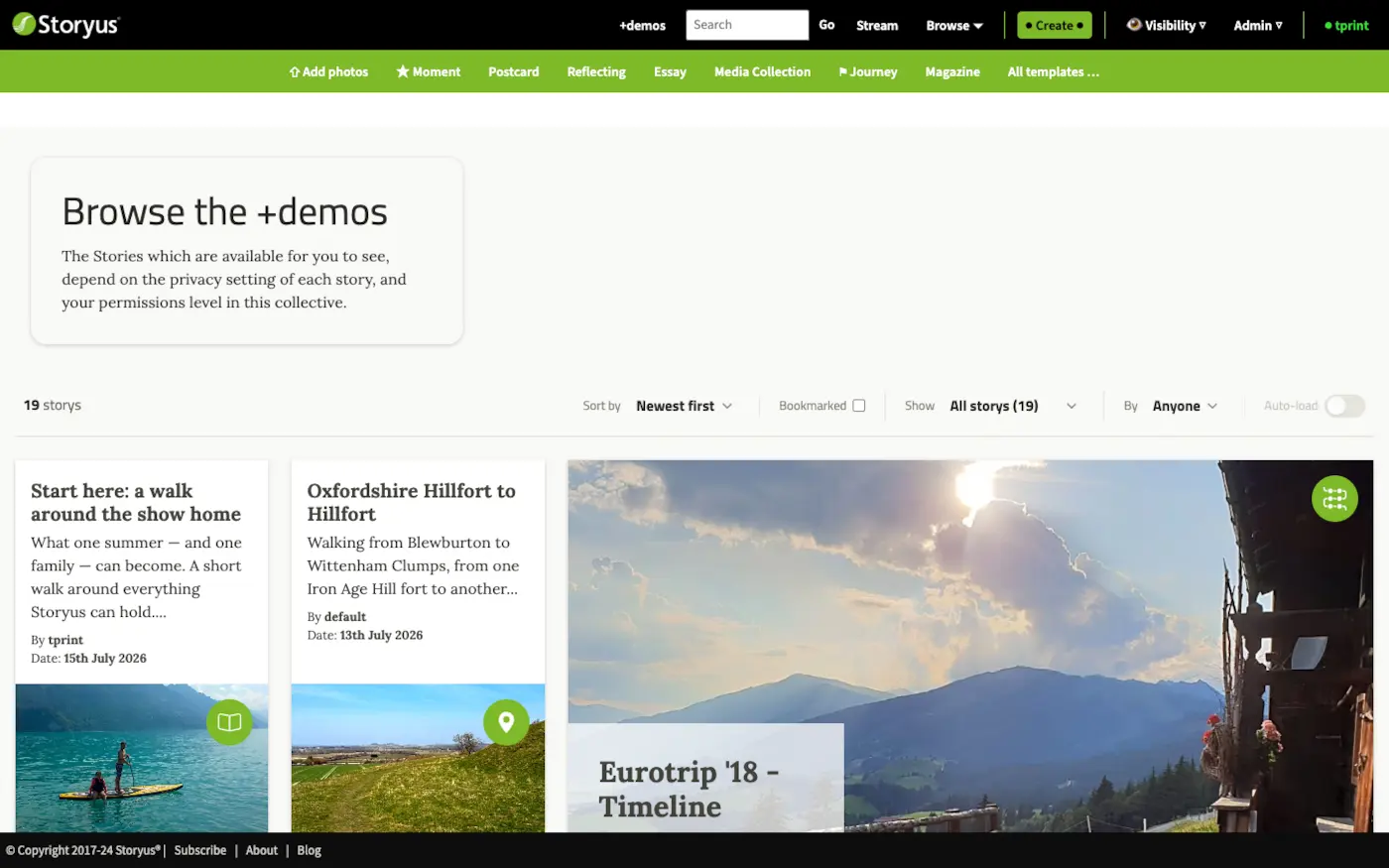This screenshot has height=868, width=1389.
Task: Click the eye icon beside Visibility
Action: point(1134,25)
